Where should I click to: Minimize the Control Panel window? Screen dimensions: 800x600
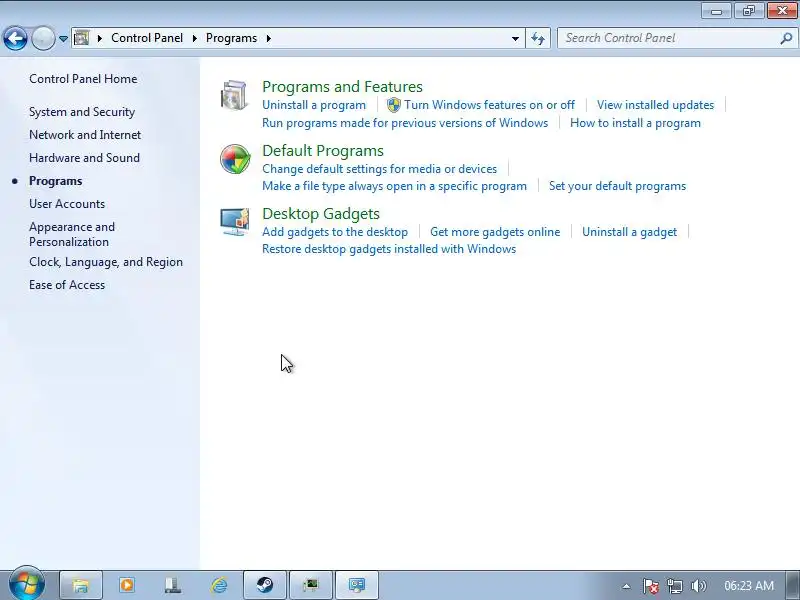click(716, 11)
